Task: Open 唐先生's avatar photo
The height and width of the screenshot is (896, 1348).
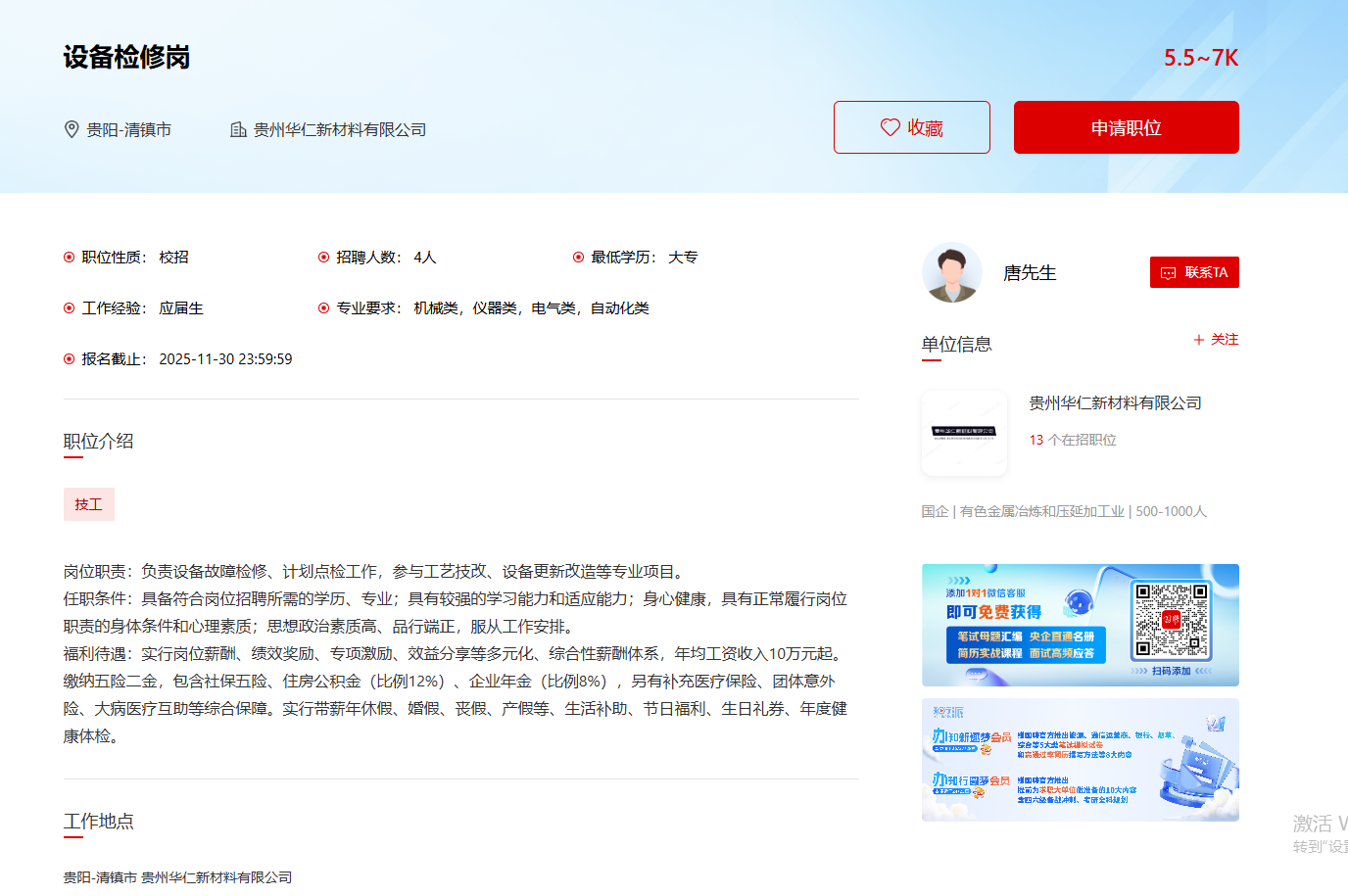Action: [952, 272]
